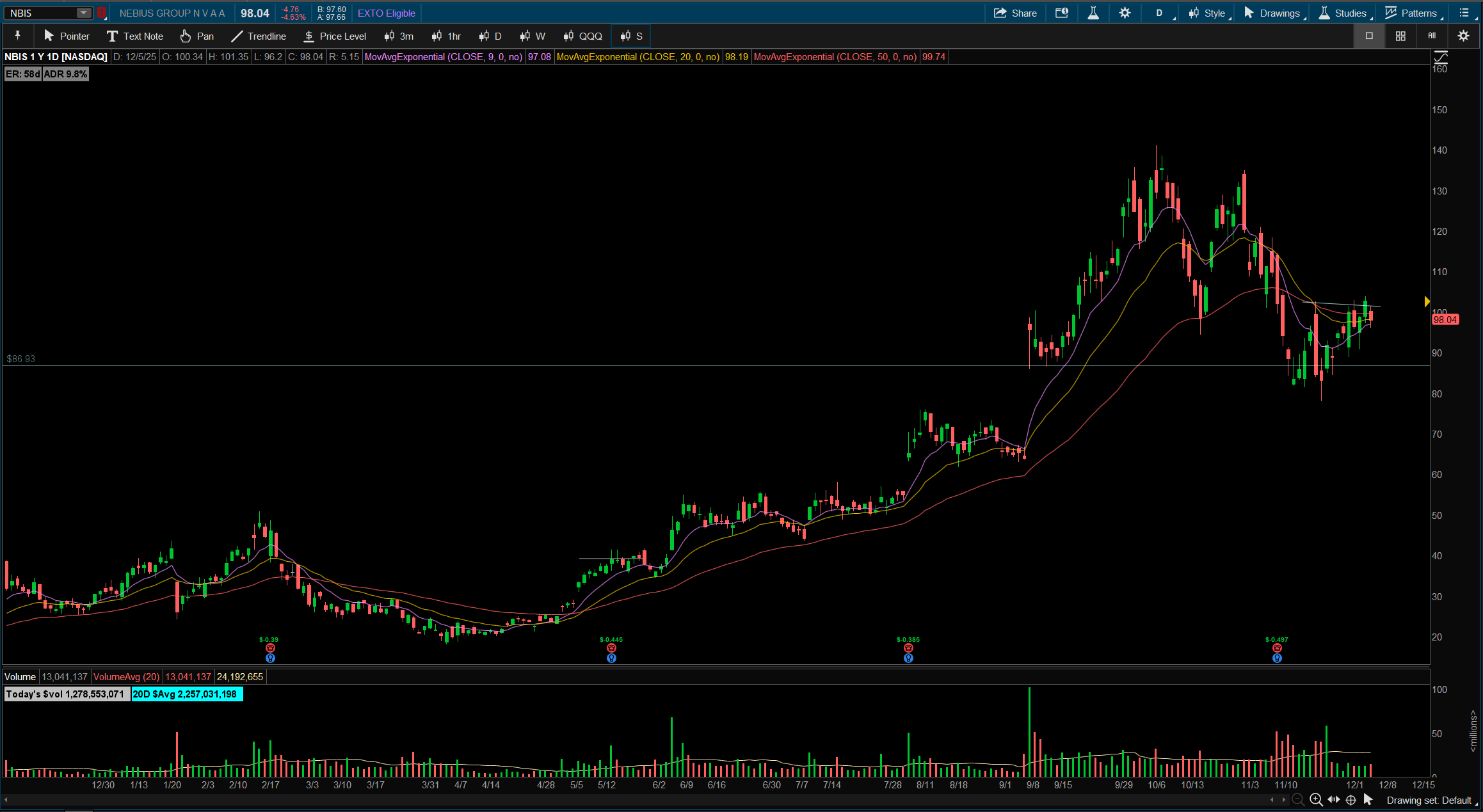Open the Patterns menu

[x=1411, y=13]
